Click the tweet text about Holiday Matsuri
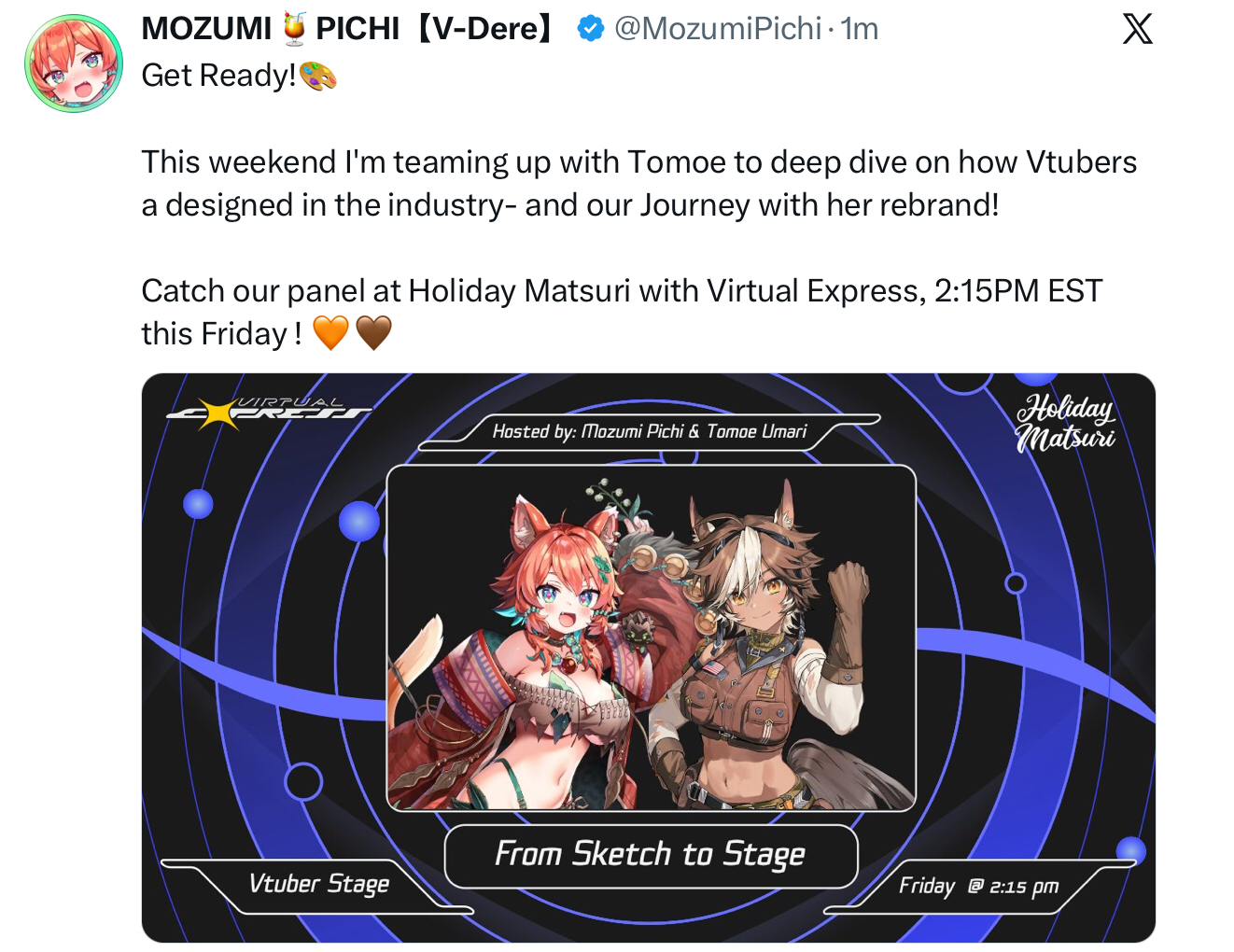1234x952 pixels. point(622,312)
